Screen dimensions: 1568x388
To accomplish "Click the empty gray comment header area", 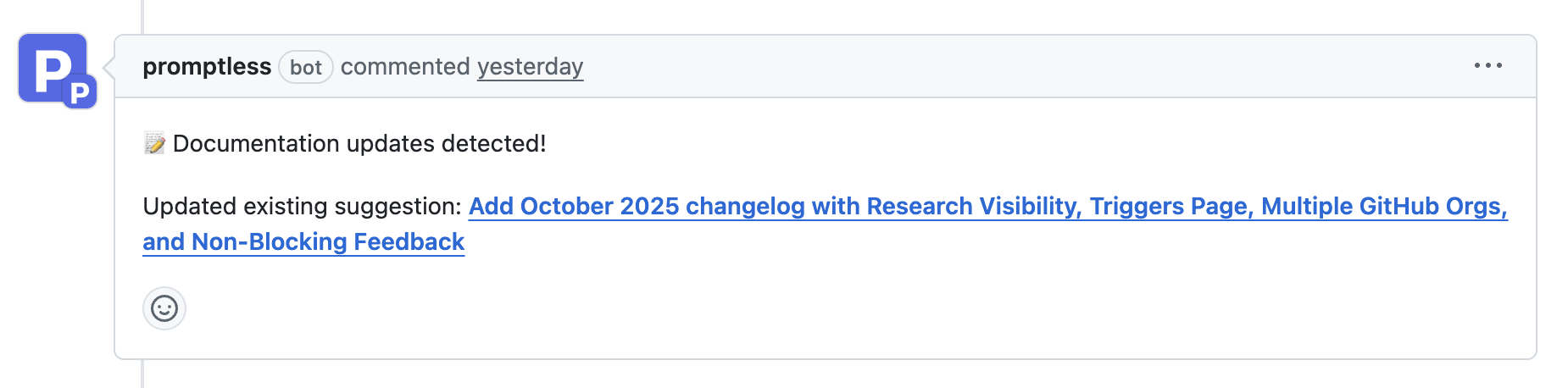I will [x=1017, y=67].
